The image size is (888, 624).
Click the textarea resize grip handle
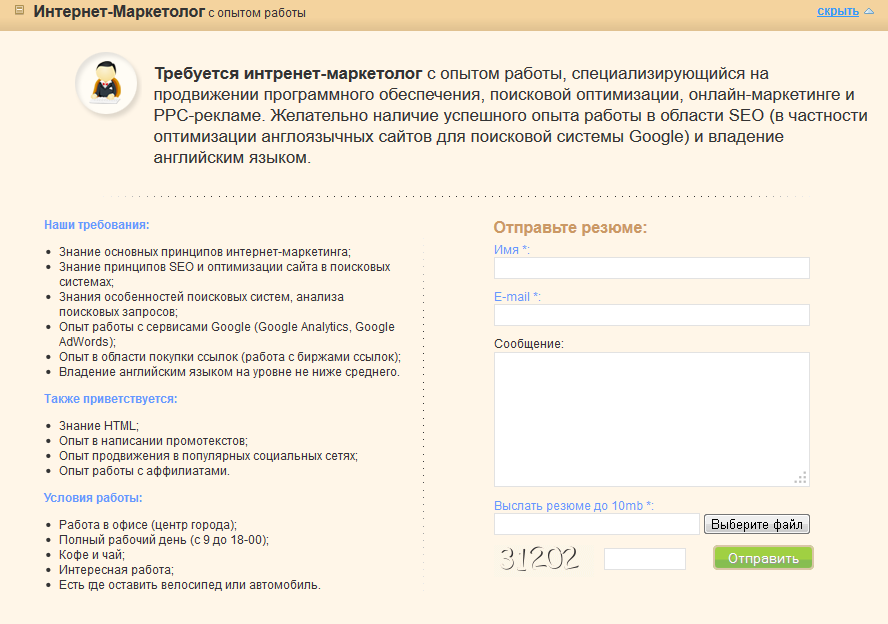click(801, 478)
